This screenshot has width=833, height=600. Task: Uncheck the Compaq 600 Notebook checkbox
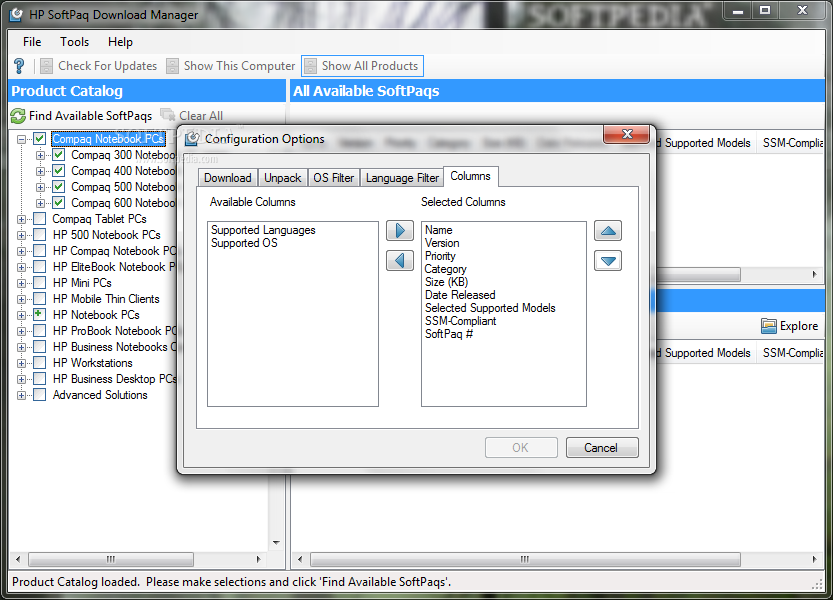coord(58,202)
